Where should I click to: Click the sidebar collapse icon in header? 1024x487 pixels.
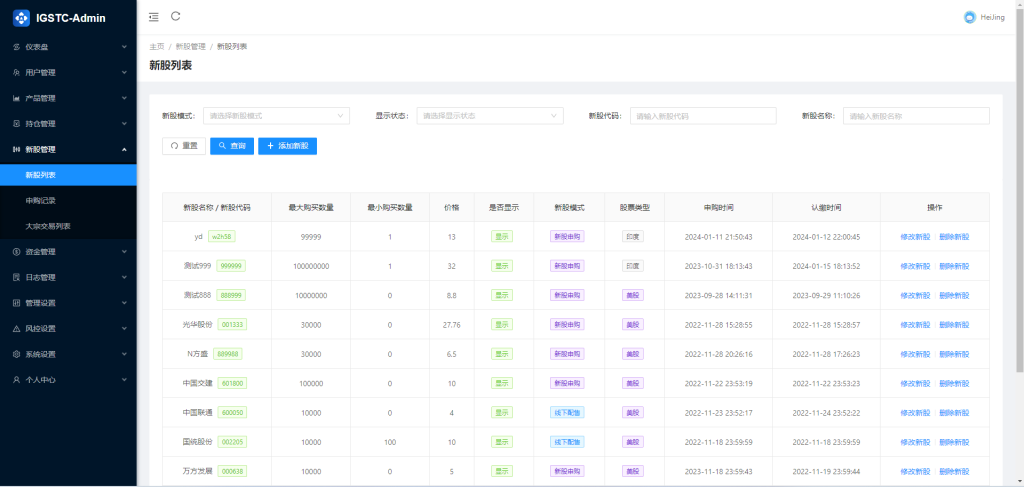153,17
